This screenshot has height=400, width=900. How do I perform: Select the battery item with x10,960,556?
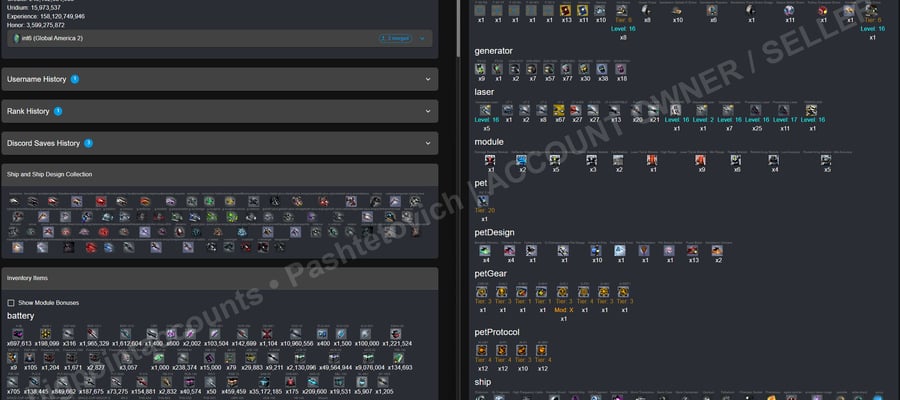click(x=296, y=334)
